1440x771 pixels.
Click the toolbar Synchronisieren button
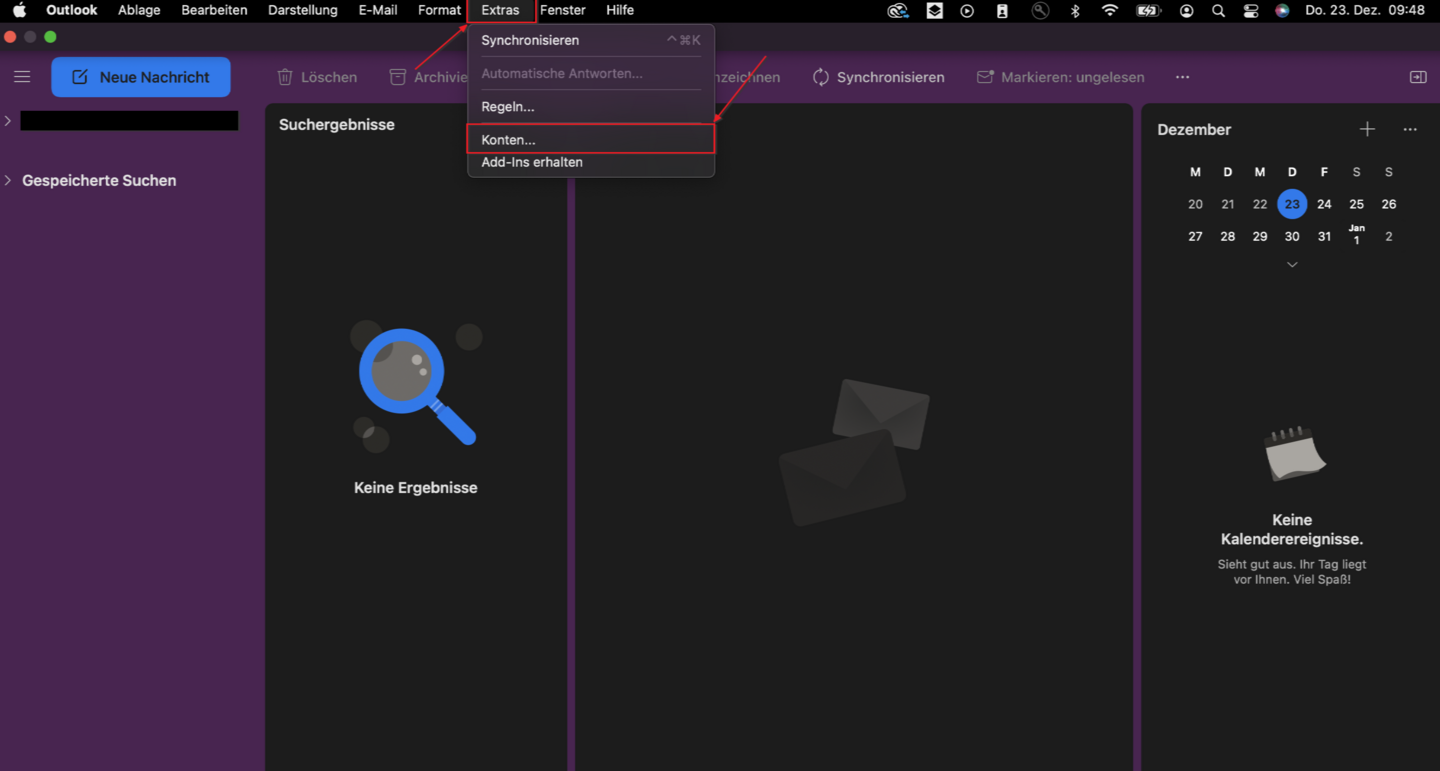pos(879,77)
